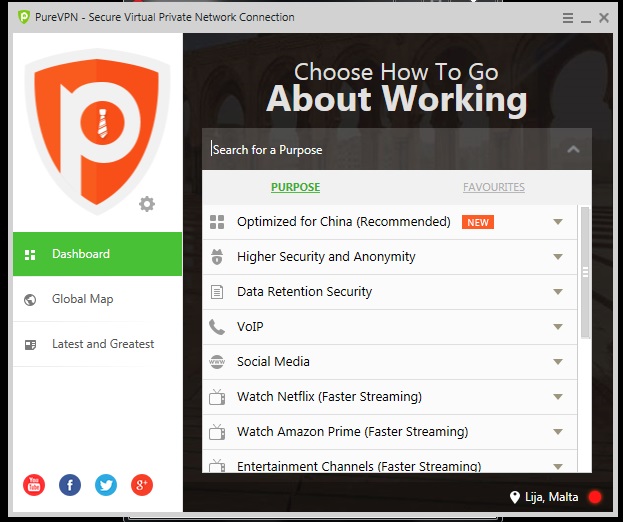Expand the Social Media dropdown arrow
Image resolution: width=623 pixels, height=522 pixels.
point(558,362)
